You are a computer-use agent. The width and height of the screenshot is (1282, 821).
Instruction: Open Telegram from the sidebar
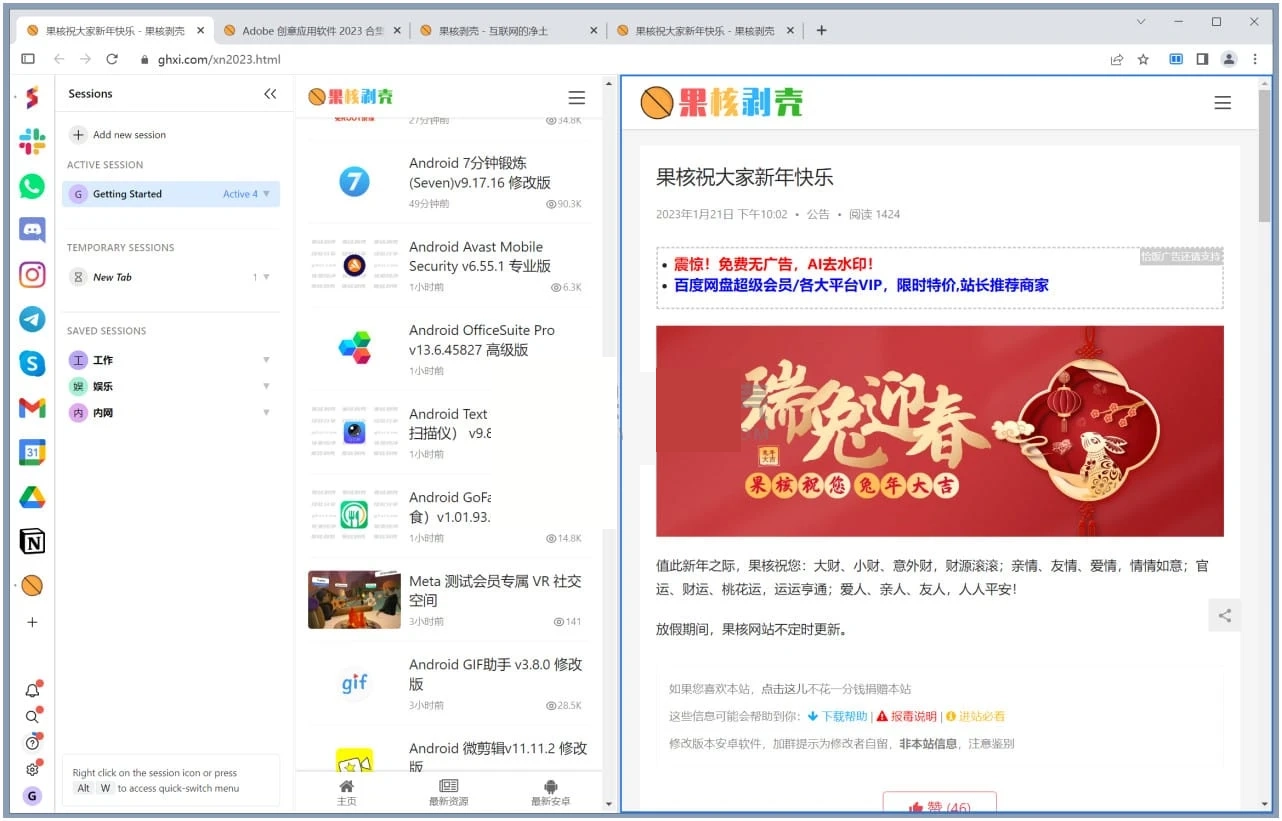click(x=31, y=319)
